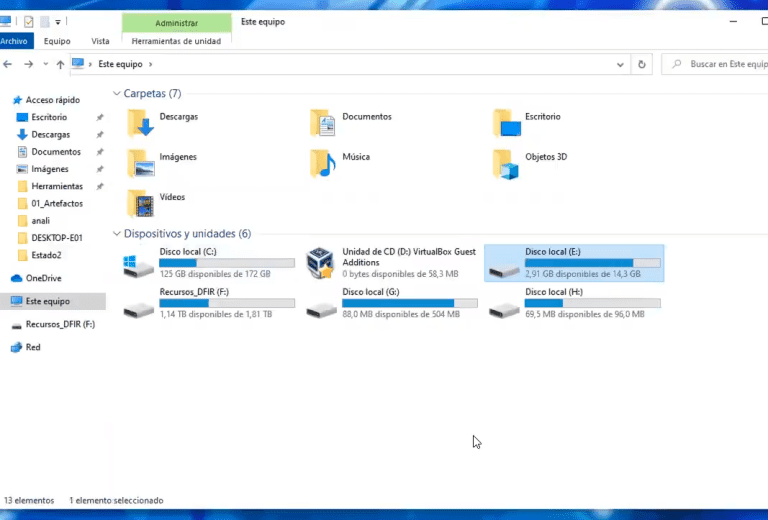The width and height of the screenshot is (768, 520).
Task: Click the refresh button beside address bar
Action: 643,64
